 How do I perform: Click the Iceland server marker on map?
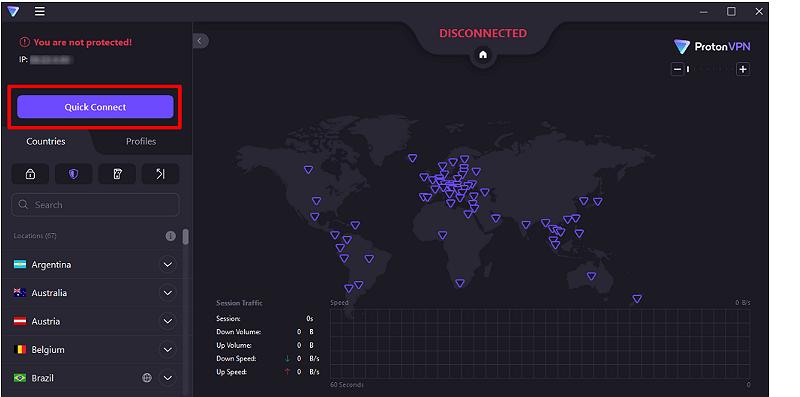tap(413, 158)
